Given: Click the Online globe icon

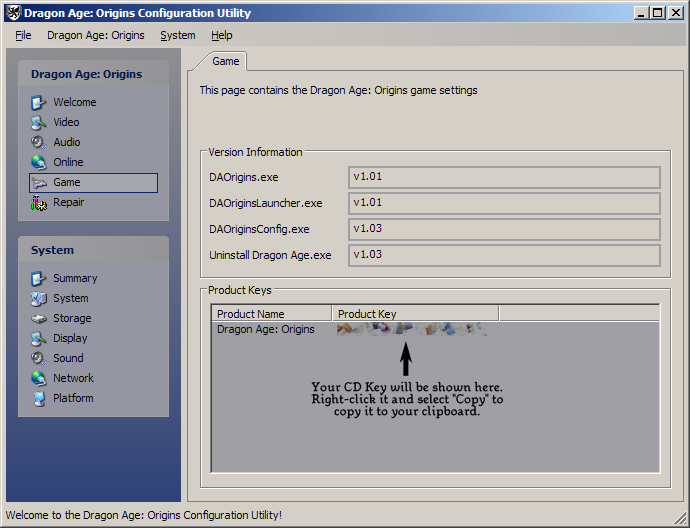Looking at the screenshot, I should [39, 162].
